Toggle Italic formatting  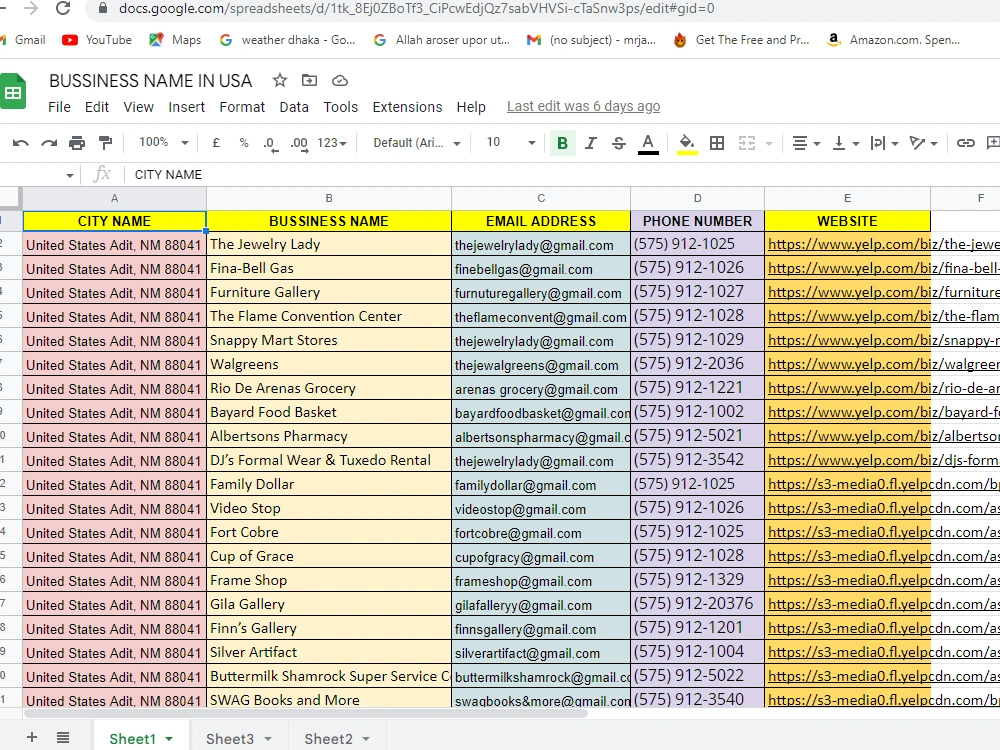click(591, 143)
